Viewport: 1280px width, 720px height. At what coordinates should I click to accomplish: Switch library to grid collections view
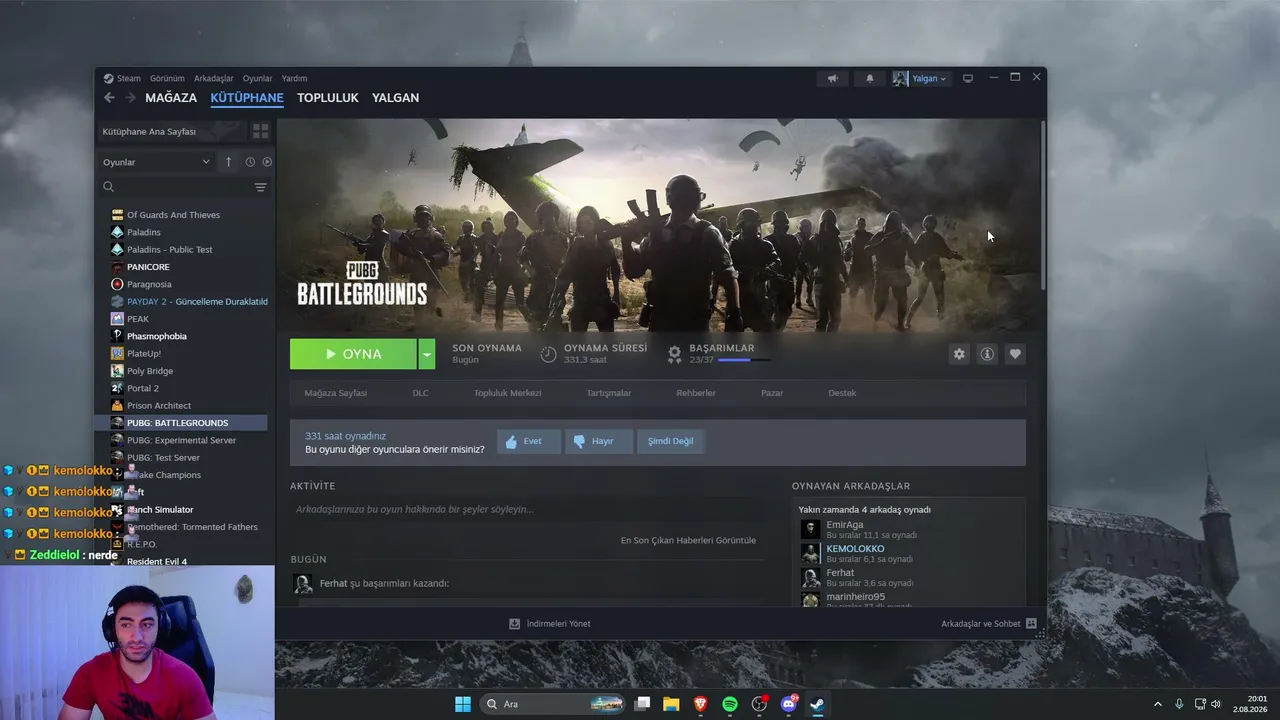pos(260,131)
